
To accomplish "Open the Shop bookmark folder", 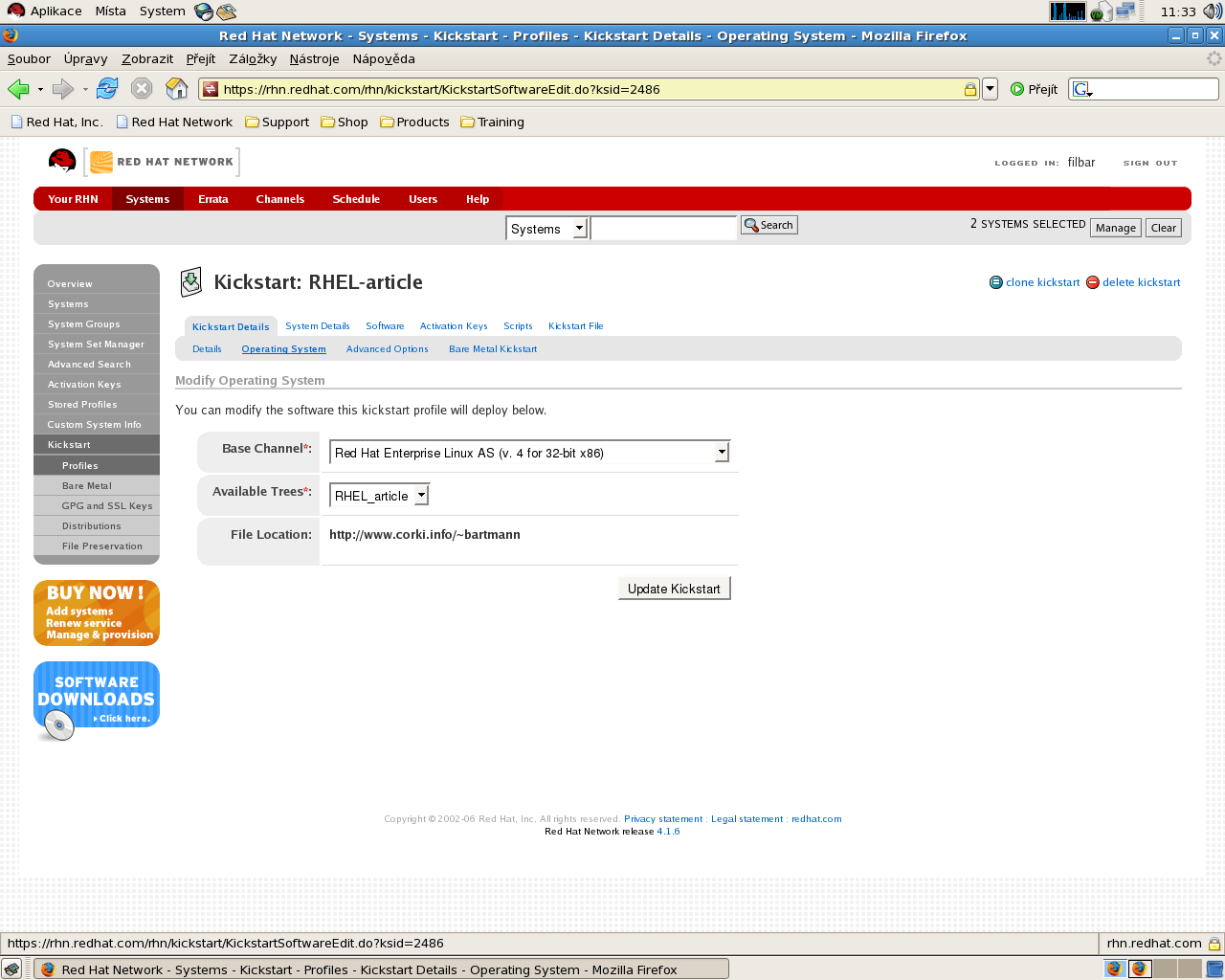I will 345,122.
